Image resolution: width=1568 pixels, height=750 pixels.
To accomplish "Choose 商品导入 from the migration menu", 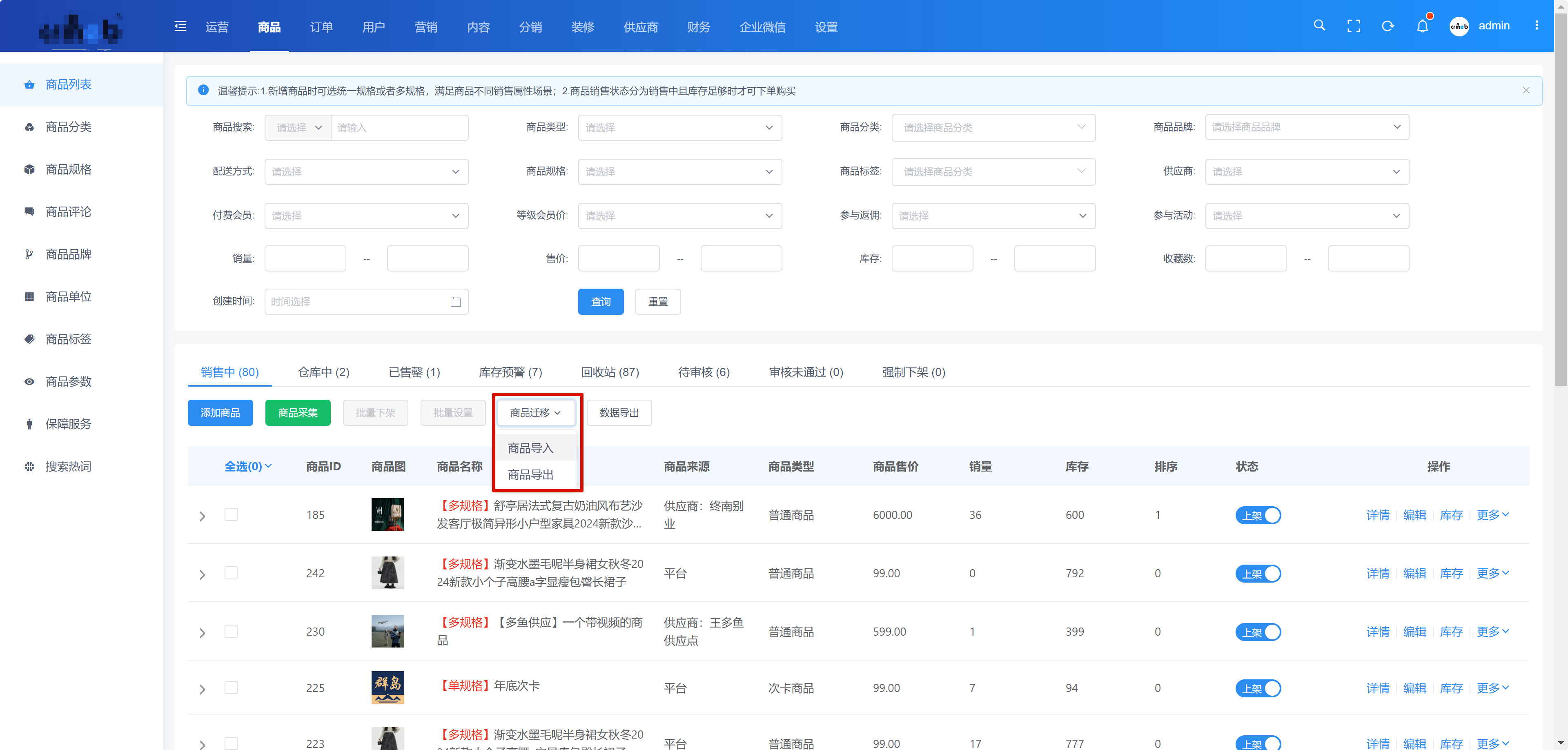I will coord(530,448).
